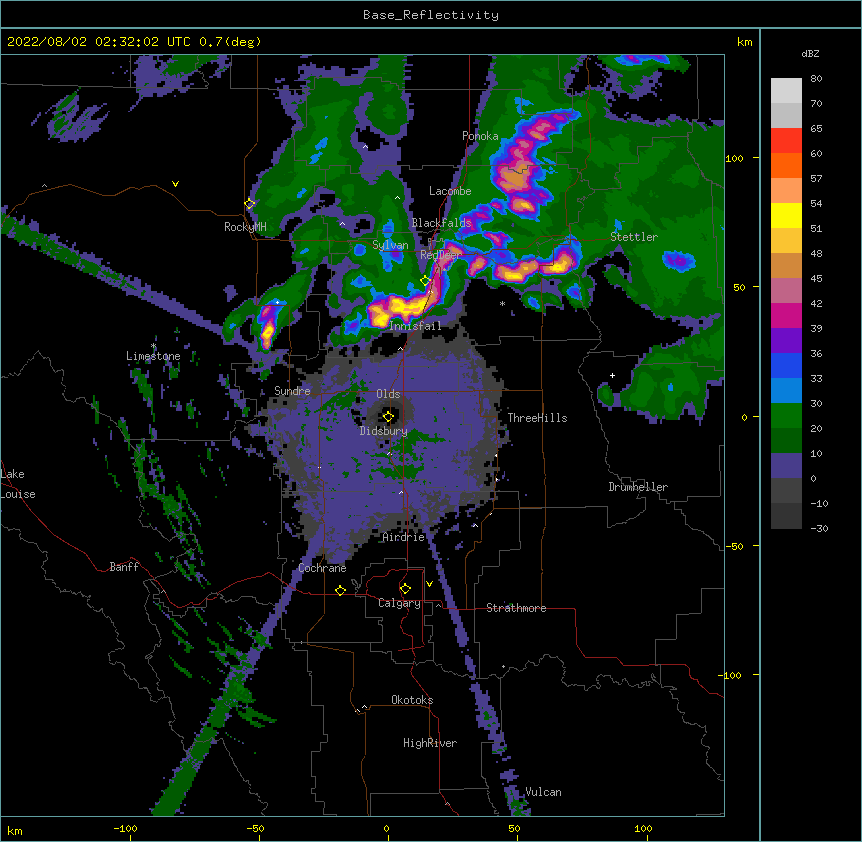Click the white asterisk marker above Limestone
The image size is (862, 842).
(154, 346)
